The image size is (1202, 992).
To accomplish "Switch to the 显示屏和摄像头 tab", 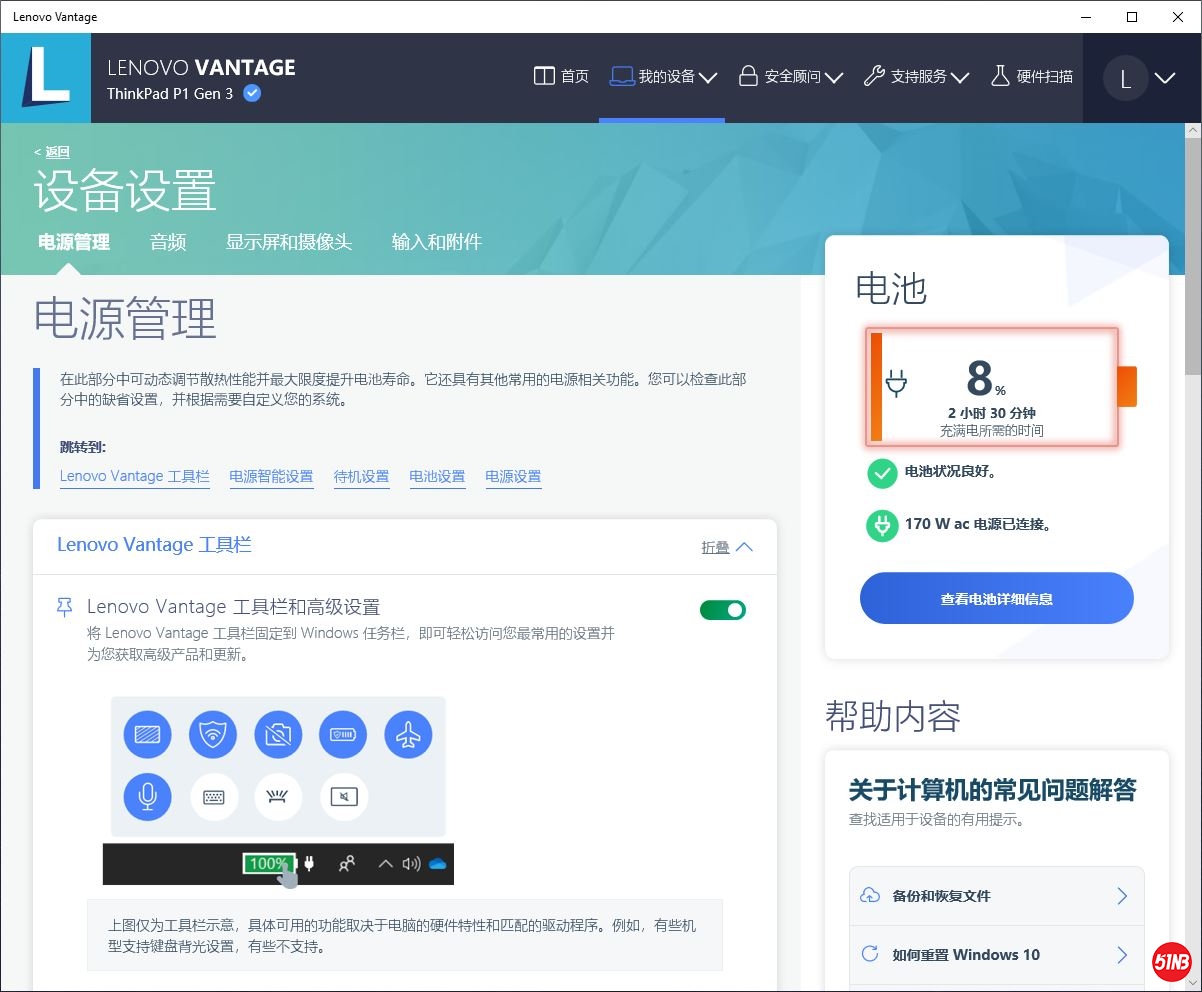I will point(289,242).
